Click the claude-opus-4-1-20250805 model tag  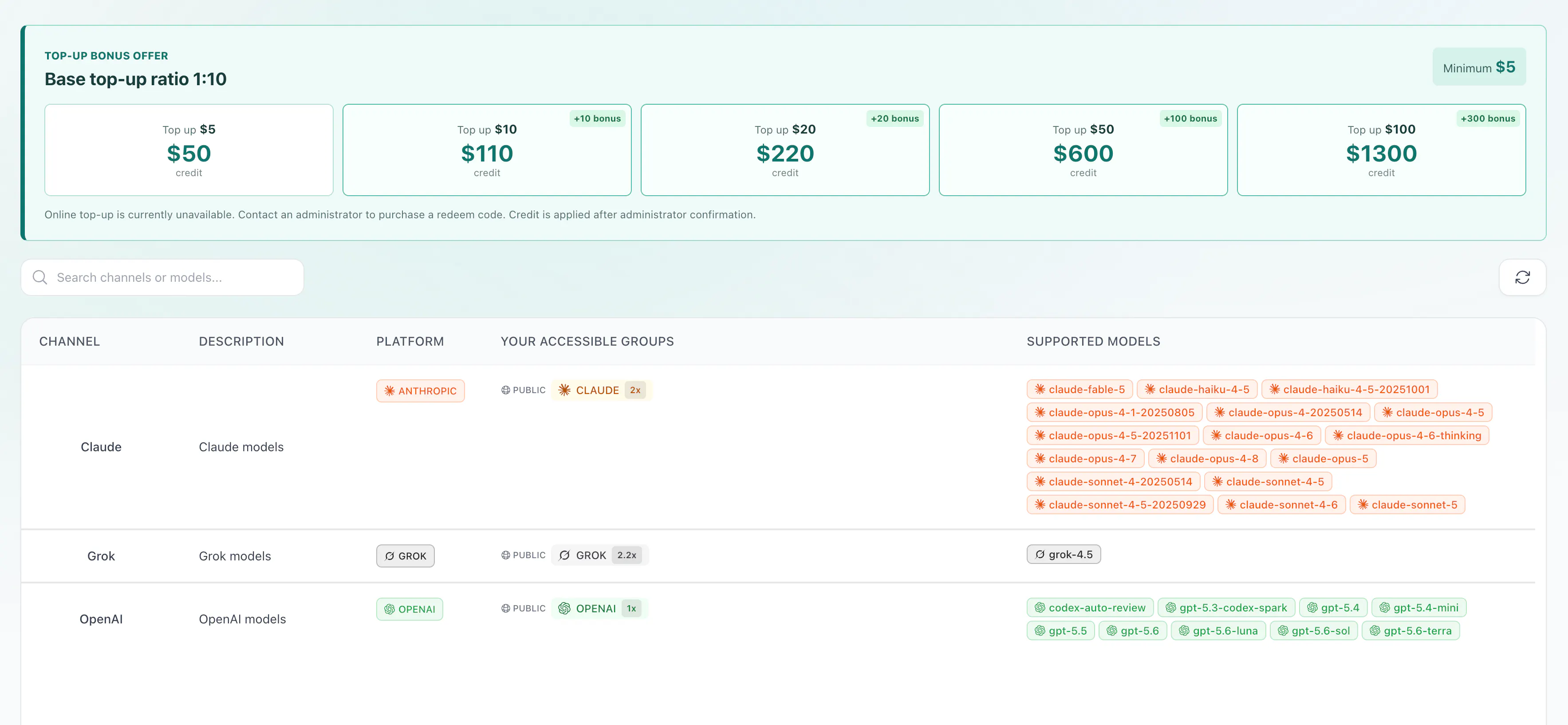coord(1115,413)
